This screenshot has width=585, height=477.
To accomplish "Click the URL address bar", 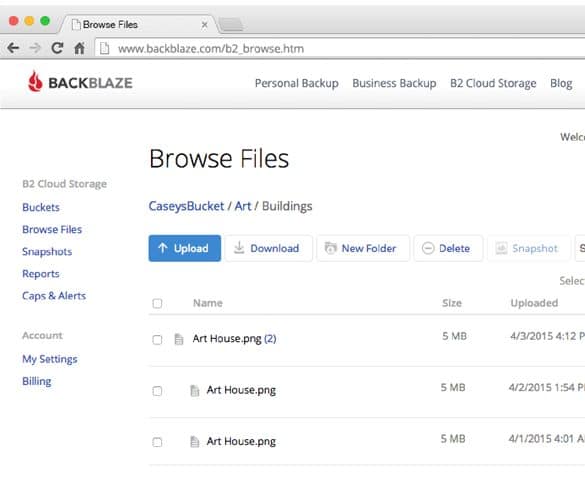I will tap(340, 48).
